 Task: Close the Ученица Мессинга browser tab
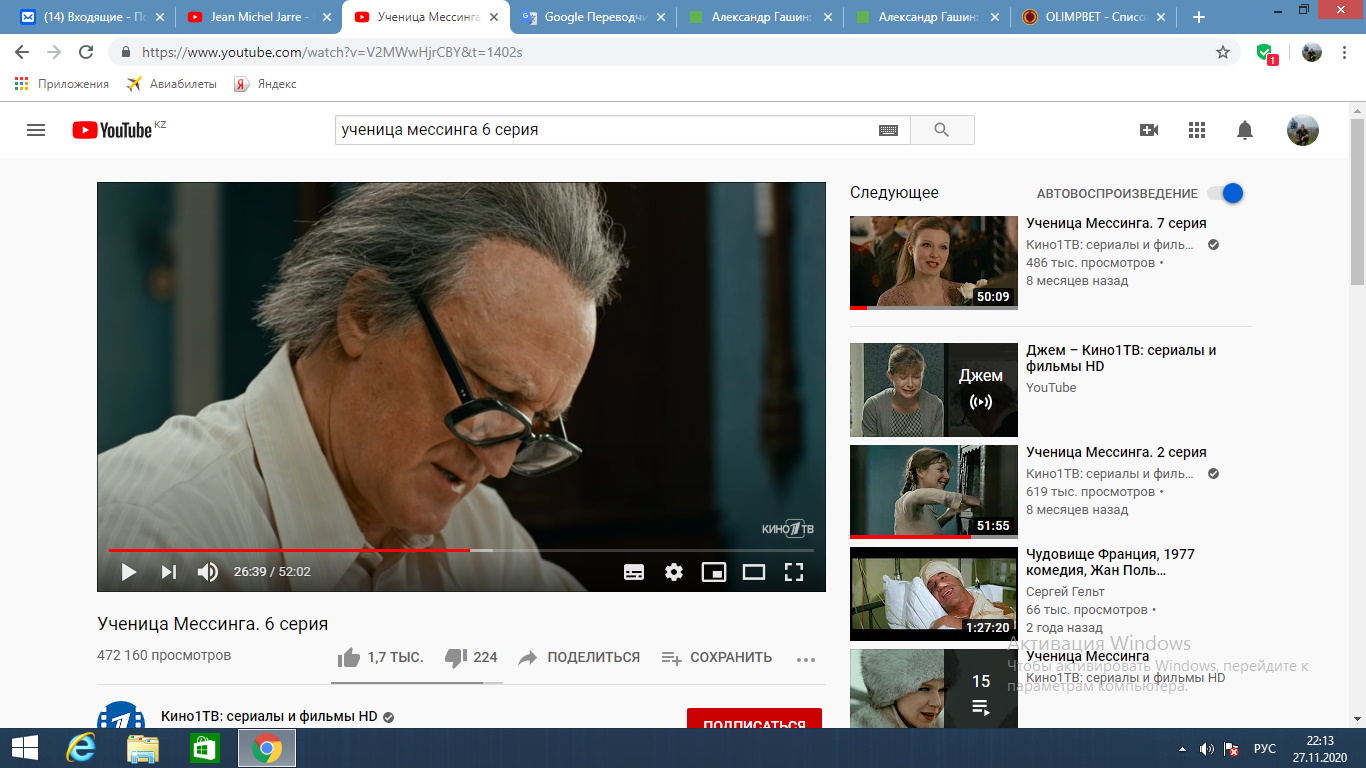[x=492, y=17]
